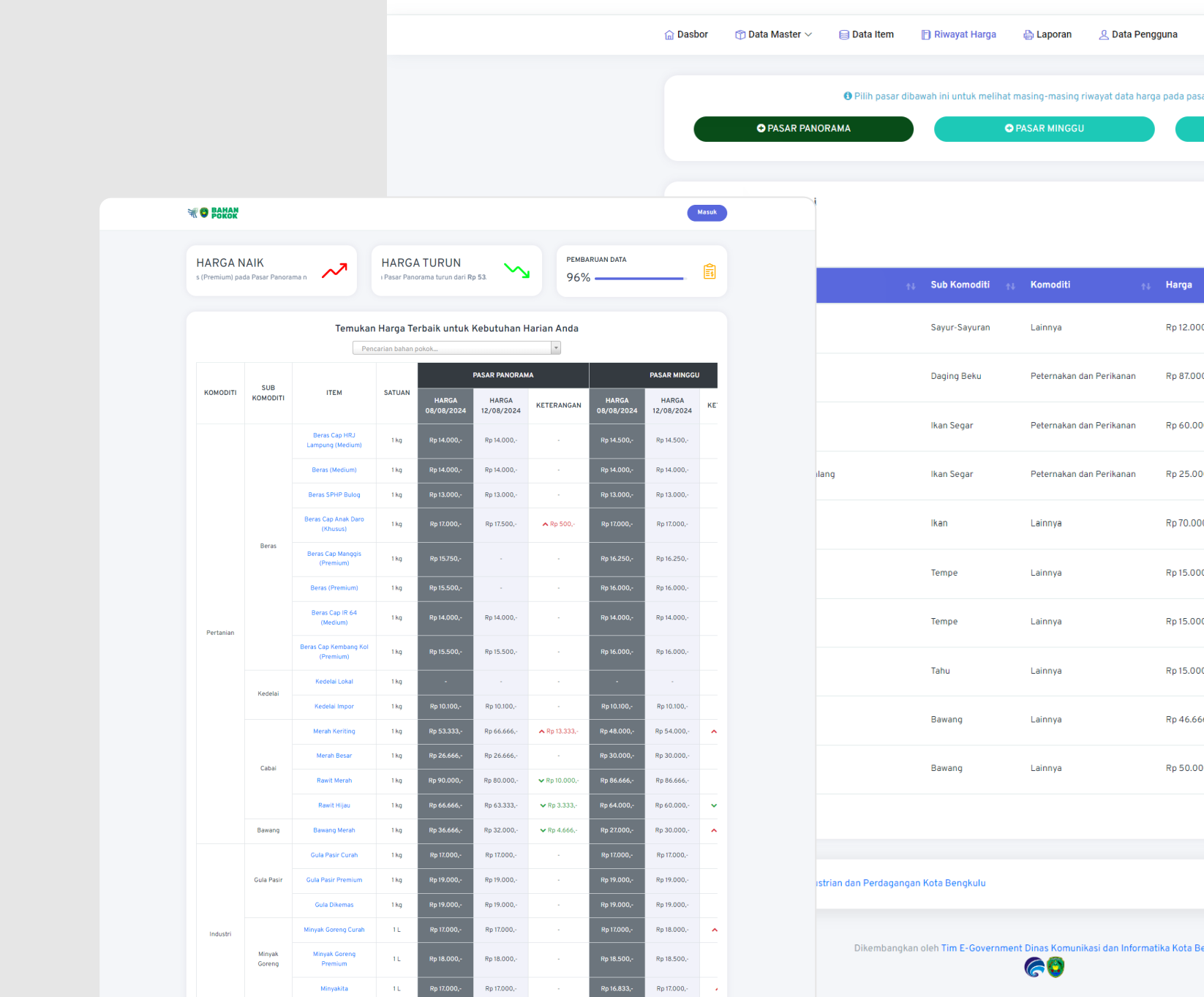Viewport: 1204px width, 997px height.
Task: Open the Laporan menu item
Action: tap(1047, 34)
